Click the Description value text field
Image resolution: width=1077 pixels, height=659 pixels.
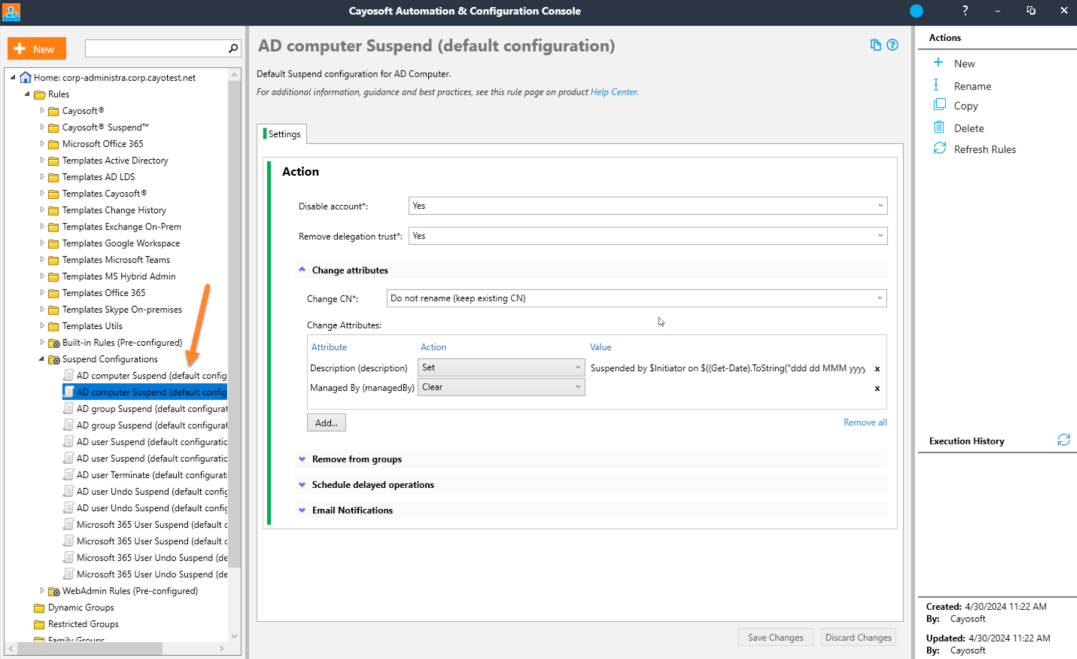click(727, 368)
